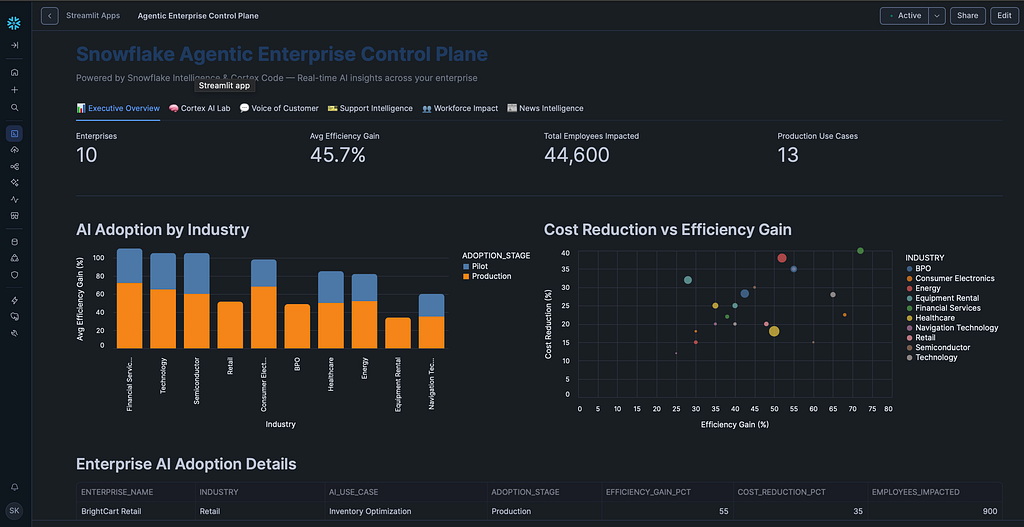This screenshot has width=1024, height=527.
Task: Open the Home icon in sidebar
Action: (x=14, y=72)
